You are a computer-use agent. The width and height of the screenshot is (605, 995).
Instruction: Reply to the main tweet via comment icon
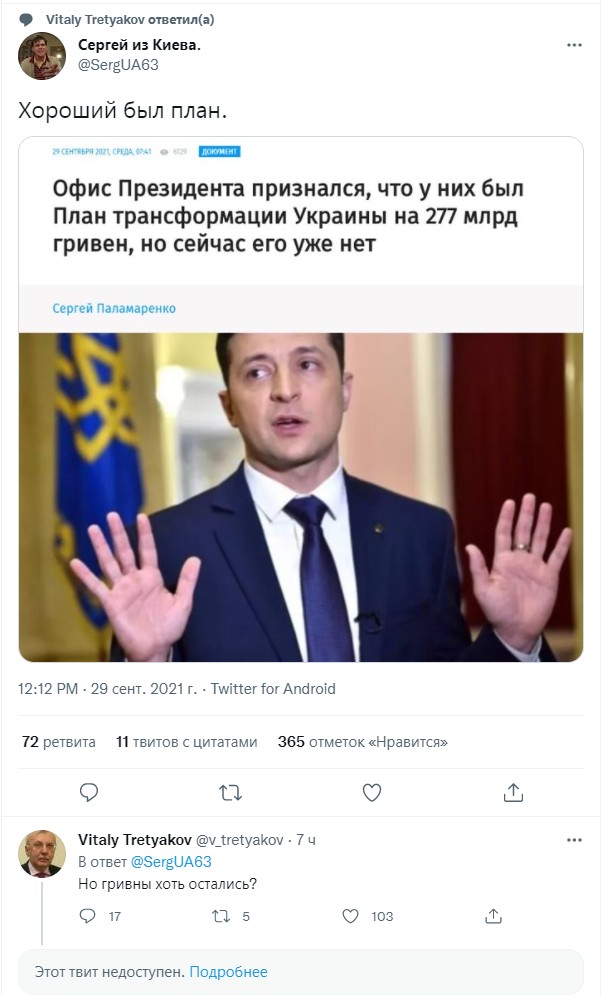pyautogui.click(x=89, y=792)
